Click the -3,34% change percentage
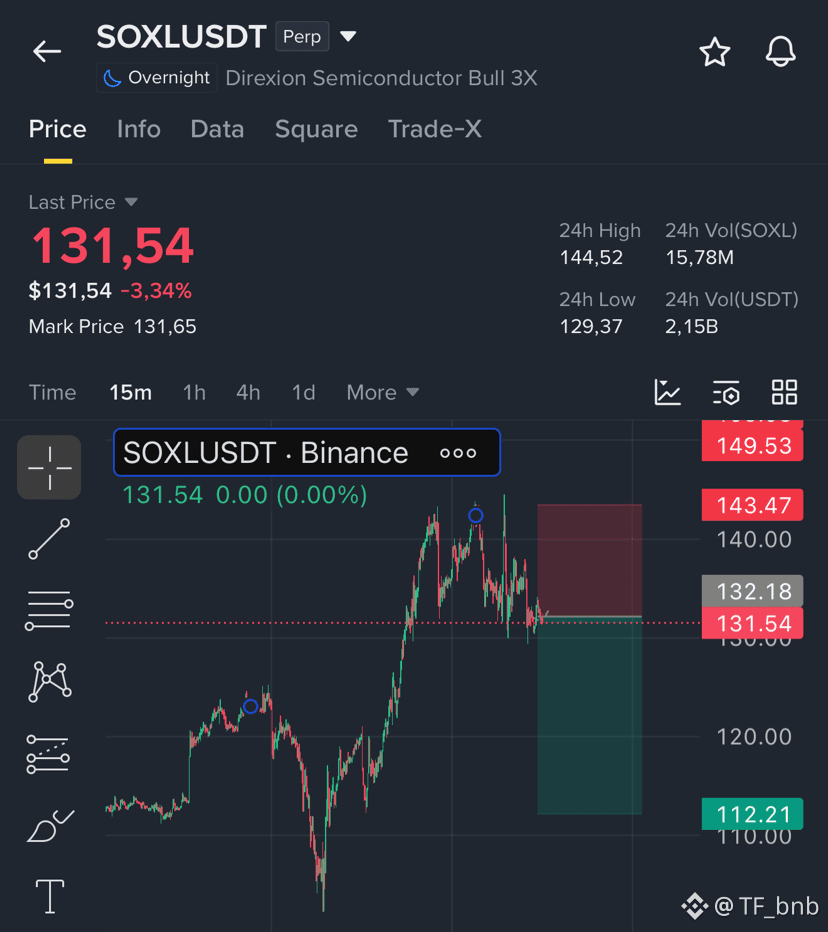This screenshot has width=828, height=932. [x=156, y=291]
